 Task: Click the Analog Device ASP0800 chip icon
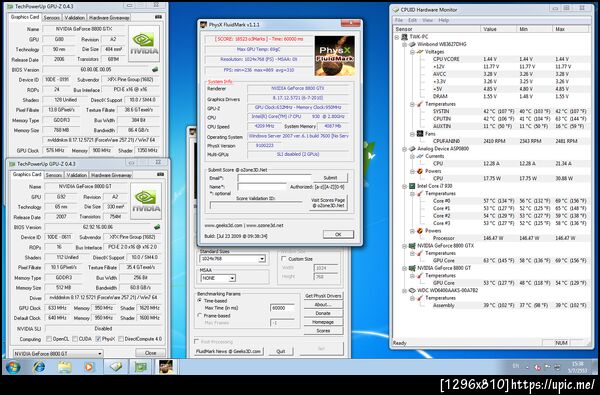coord(412,149)
